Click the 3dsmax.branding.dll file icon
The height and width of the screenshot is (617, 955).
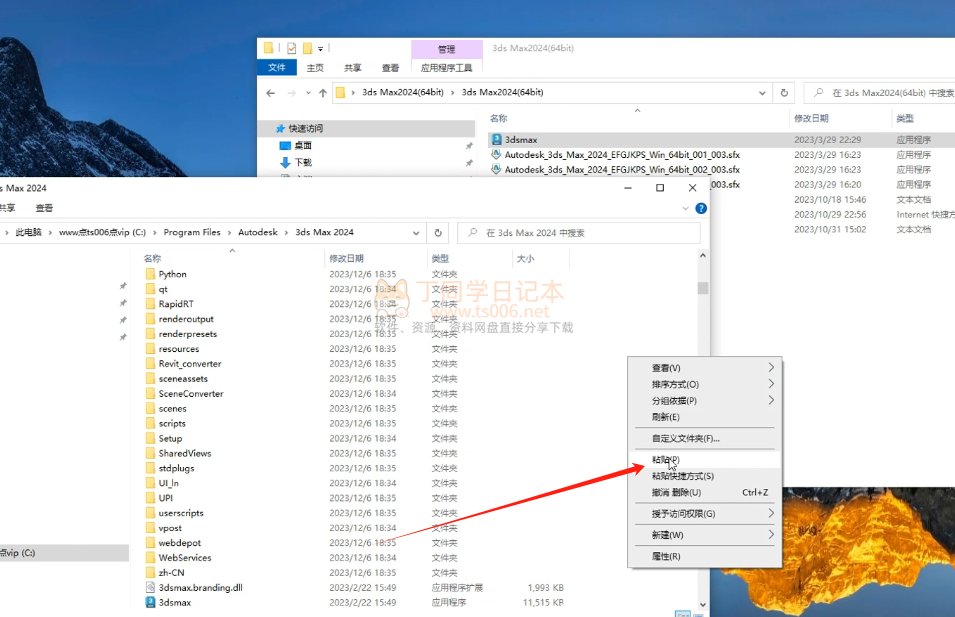(150, 588)
